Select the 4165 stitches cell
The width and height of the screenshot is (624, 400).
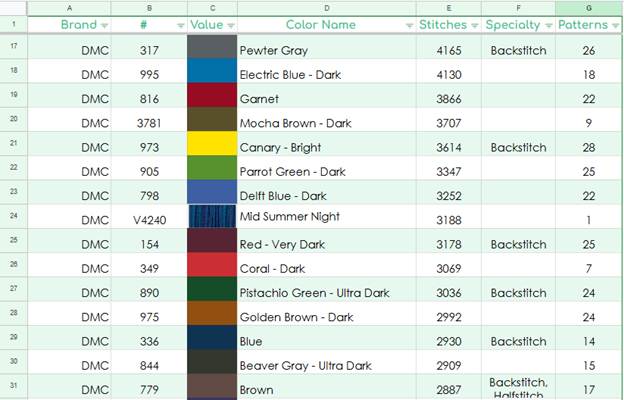point(449,50)
